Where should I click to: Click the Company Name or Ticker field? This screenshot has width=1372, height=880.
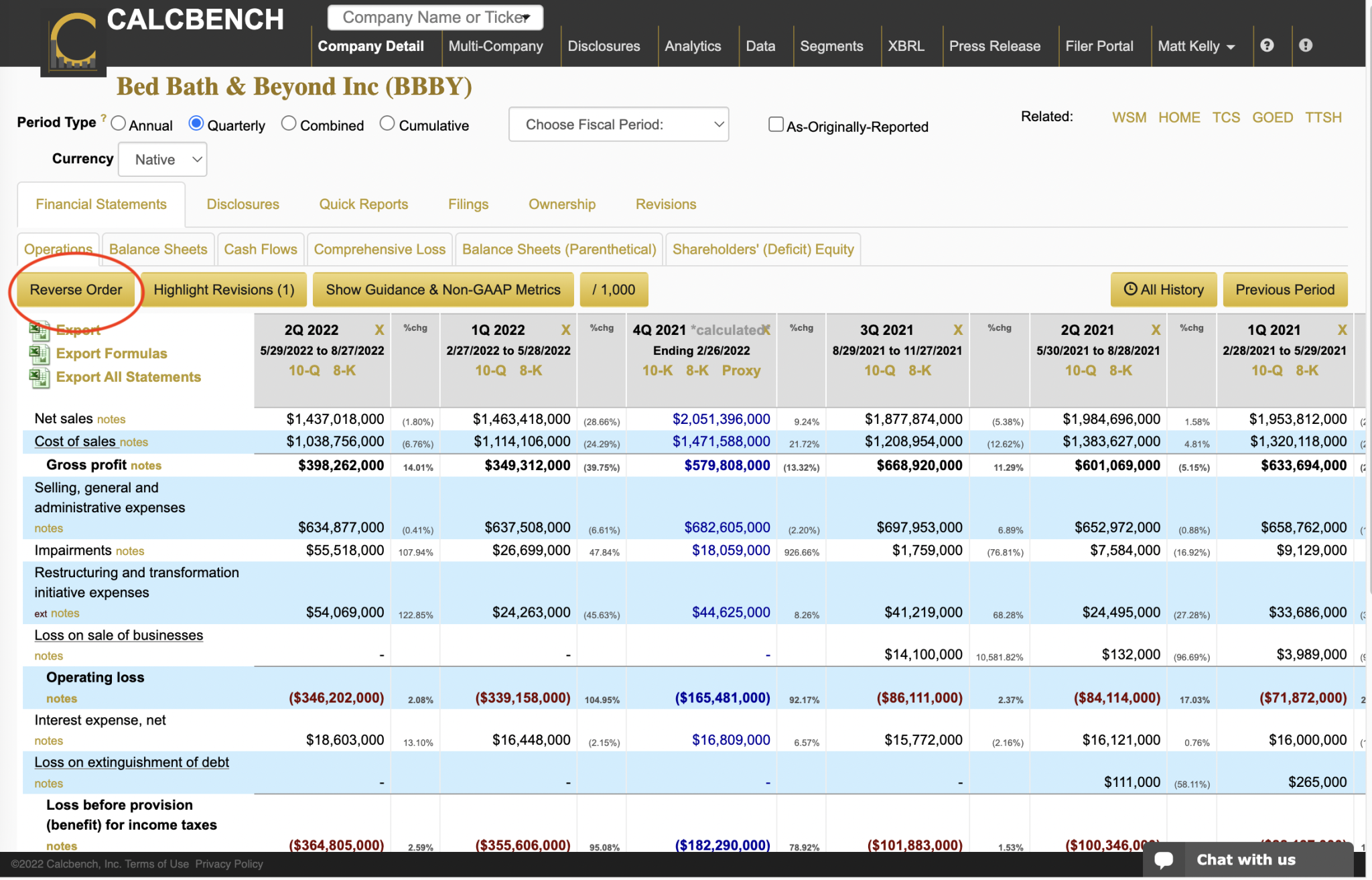[434, 17]
